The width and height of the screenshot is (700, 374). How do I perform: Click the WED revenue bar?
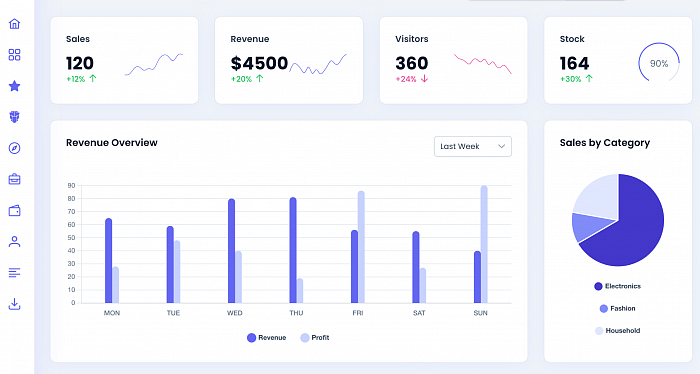231,251
